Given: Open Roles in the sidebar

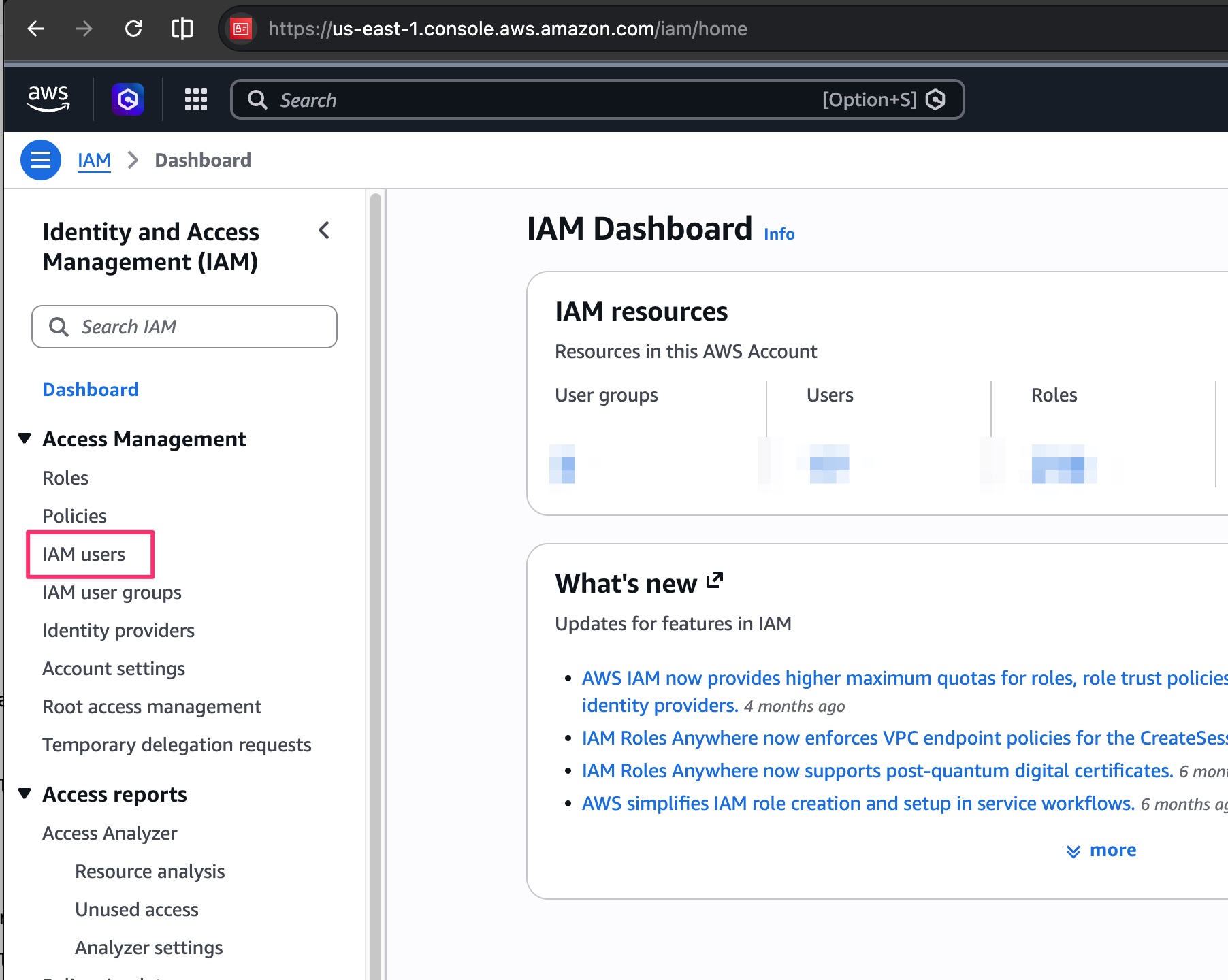Looking at the screenshot, I should (65, 478).
